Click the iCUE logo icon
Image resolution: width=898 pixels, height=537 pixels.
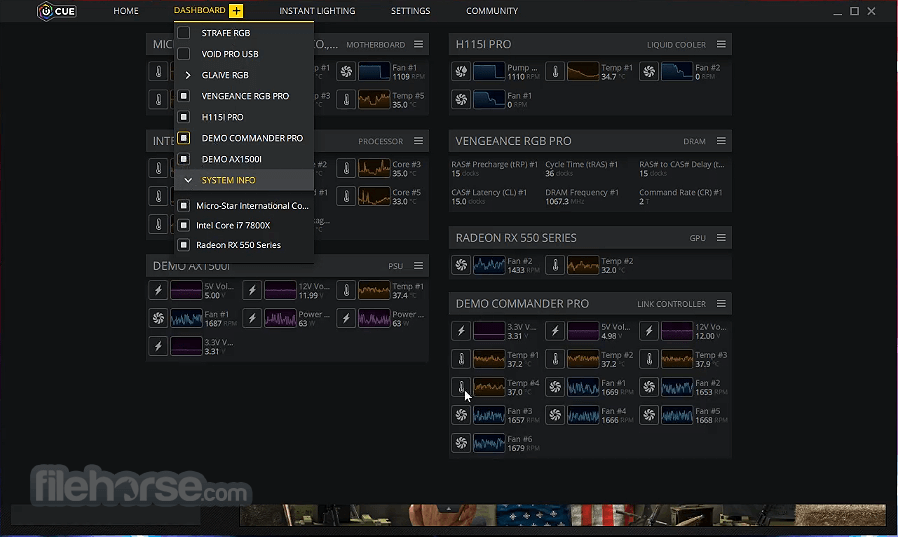[x=45, y=11]
